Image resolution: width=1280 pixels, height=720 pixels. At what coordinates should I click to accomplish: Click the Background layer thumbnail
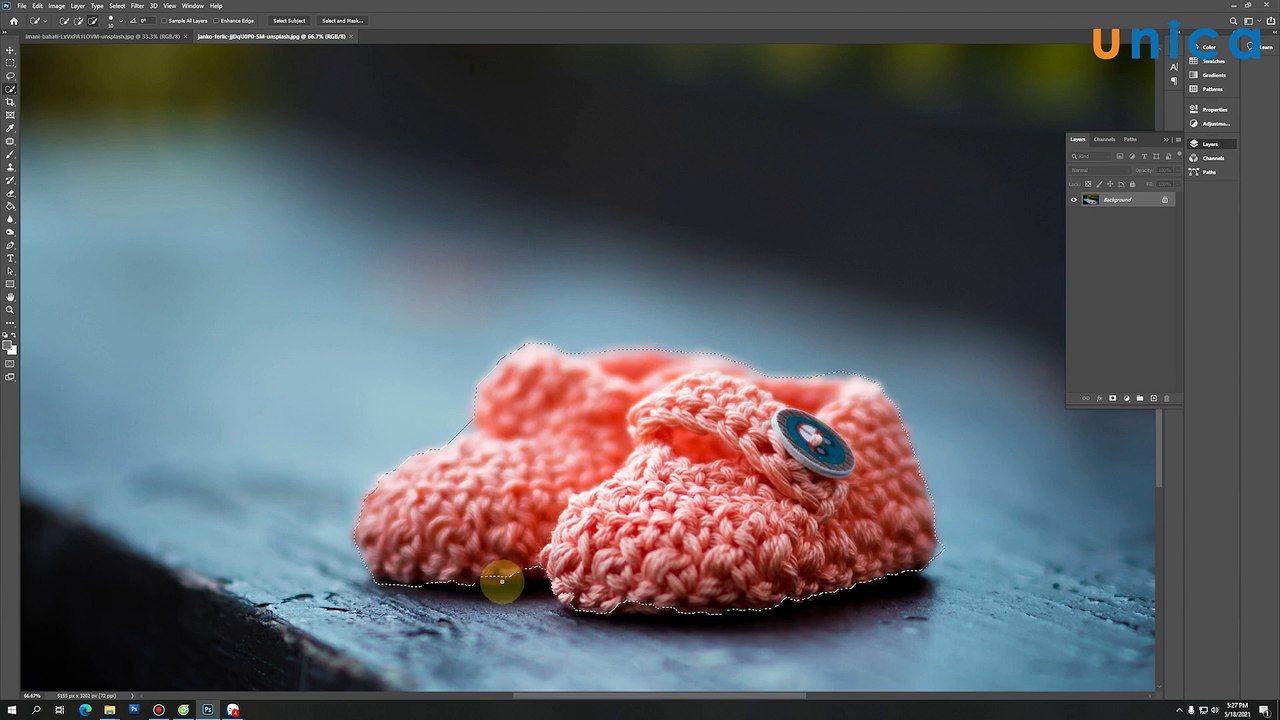point(1090,200)
